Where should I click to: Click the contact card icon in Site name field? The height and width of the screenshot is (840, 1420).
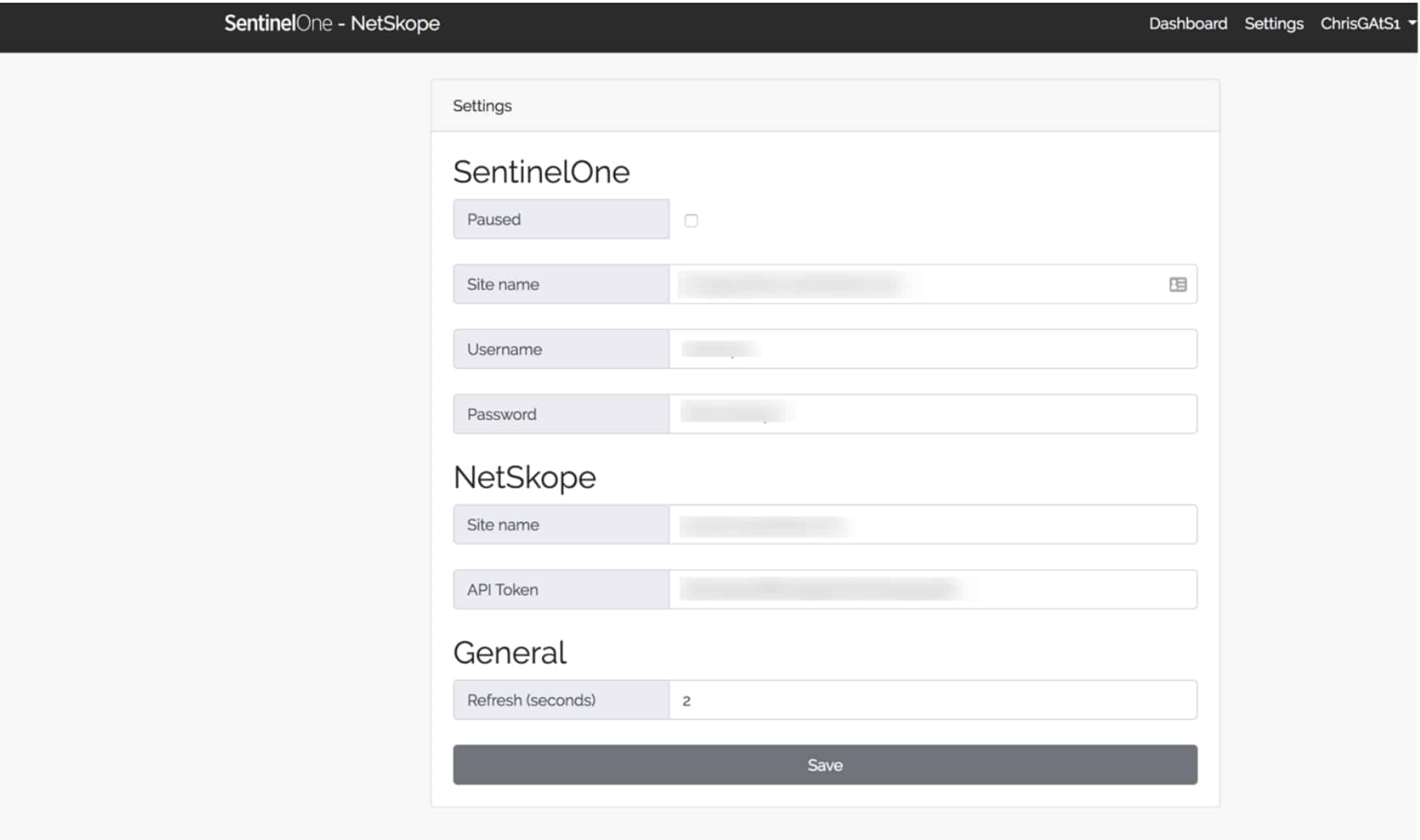1177,284
